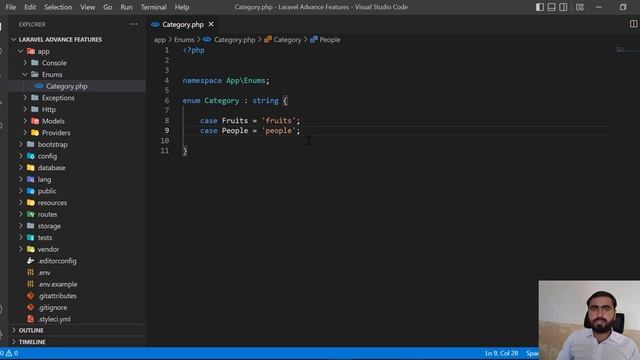Click the Models folder icon
This screenshot has height=360, width=640.
click(x=35, y=121)
